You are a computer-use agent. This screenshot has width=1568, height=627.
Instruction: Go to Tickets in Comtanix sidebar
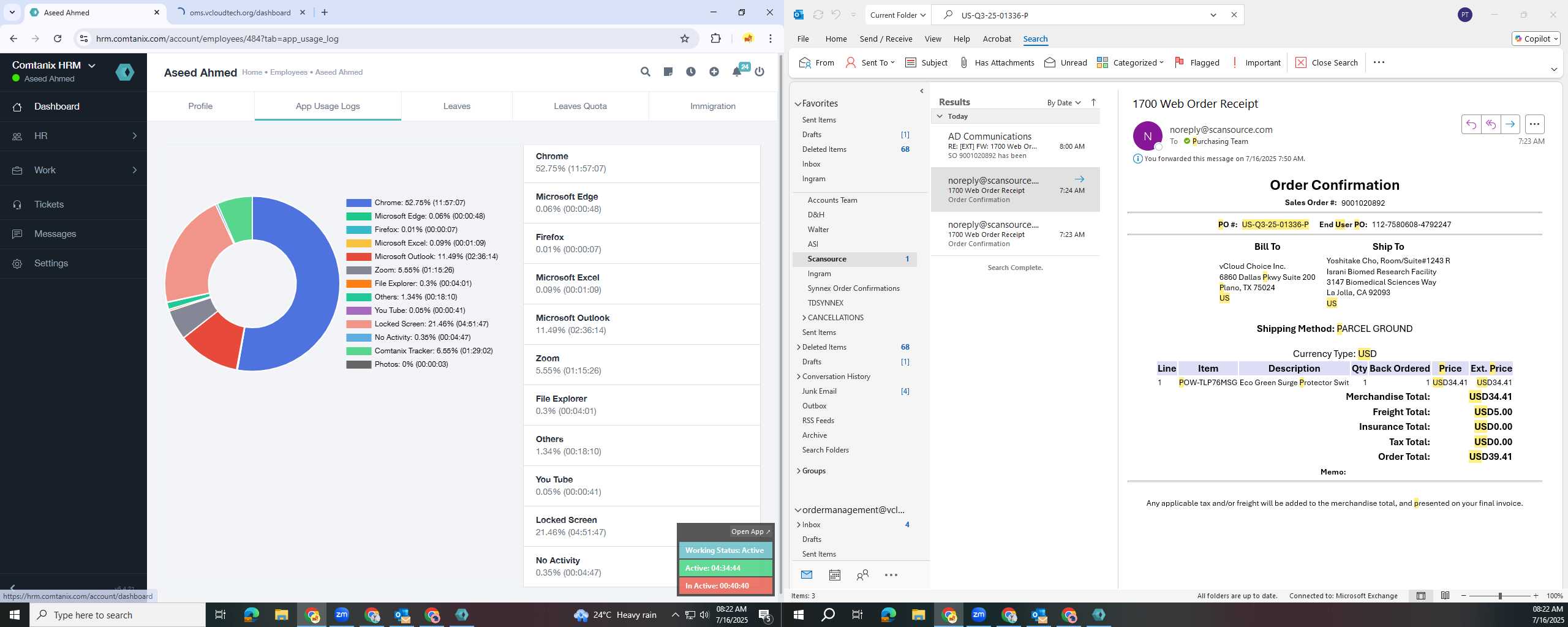[x=73, y=205]
